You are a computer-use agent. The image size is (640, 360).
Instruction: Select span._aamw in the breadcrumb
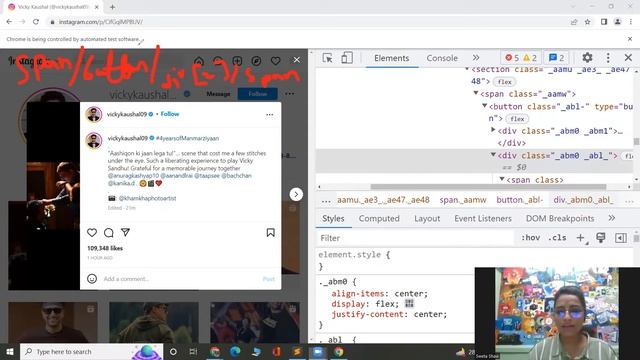463,200
